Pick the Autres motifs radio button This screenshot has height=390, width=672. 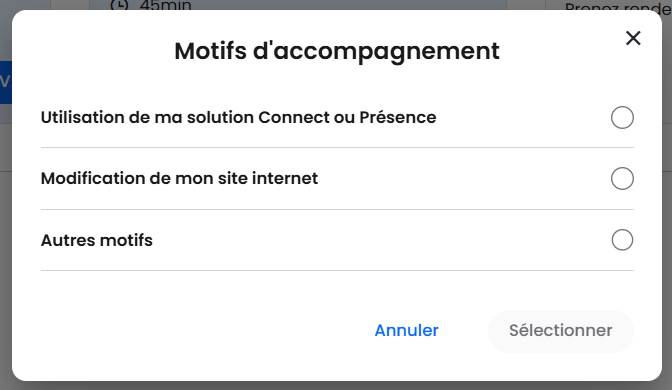622,240
